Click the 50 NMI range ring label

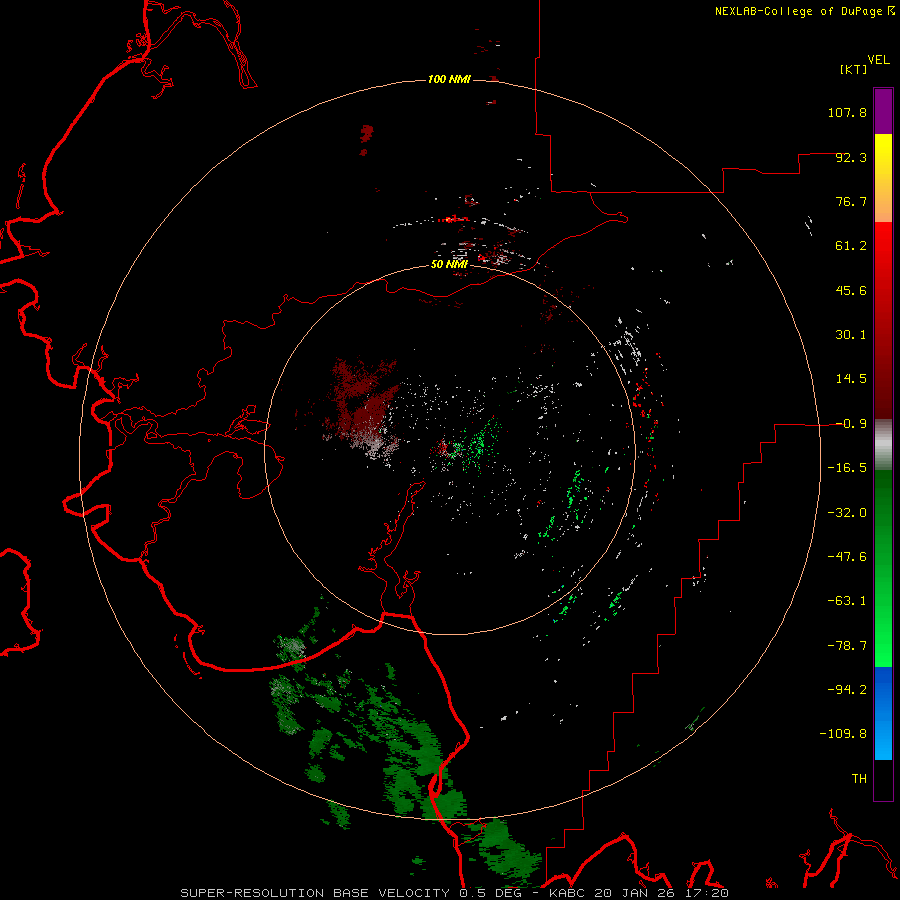(449, 264)
